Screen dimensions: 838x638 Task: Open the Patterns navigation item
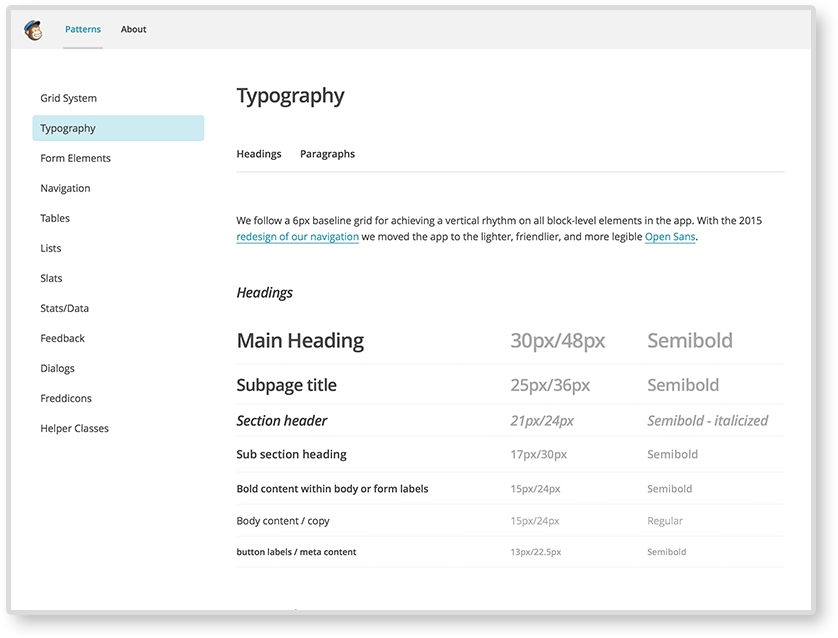(x=83, y=29)
